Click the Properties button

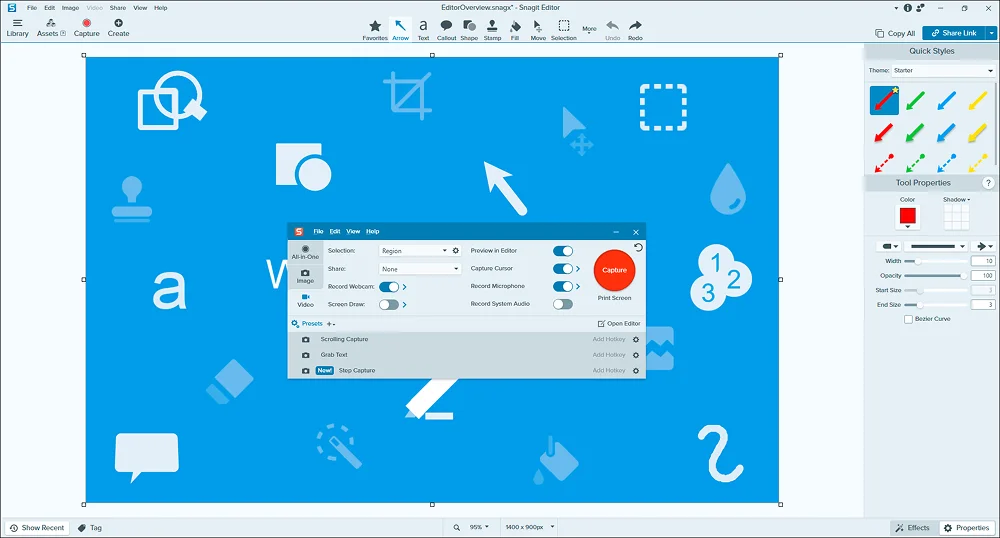pyautogui.click(x=967, y=528)
